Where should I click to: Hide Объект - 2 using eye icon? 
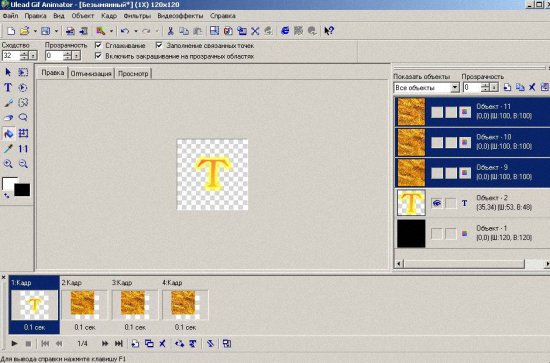437,203
